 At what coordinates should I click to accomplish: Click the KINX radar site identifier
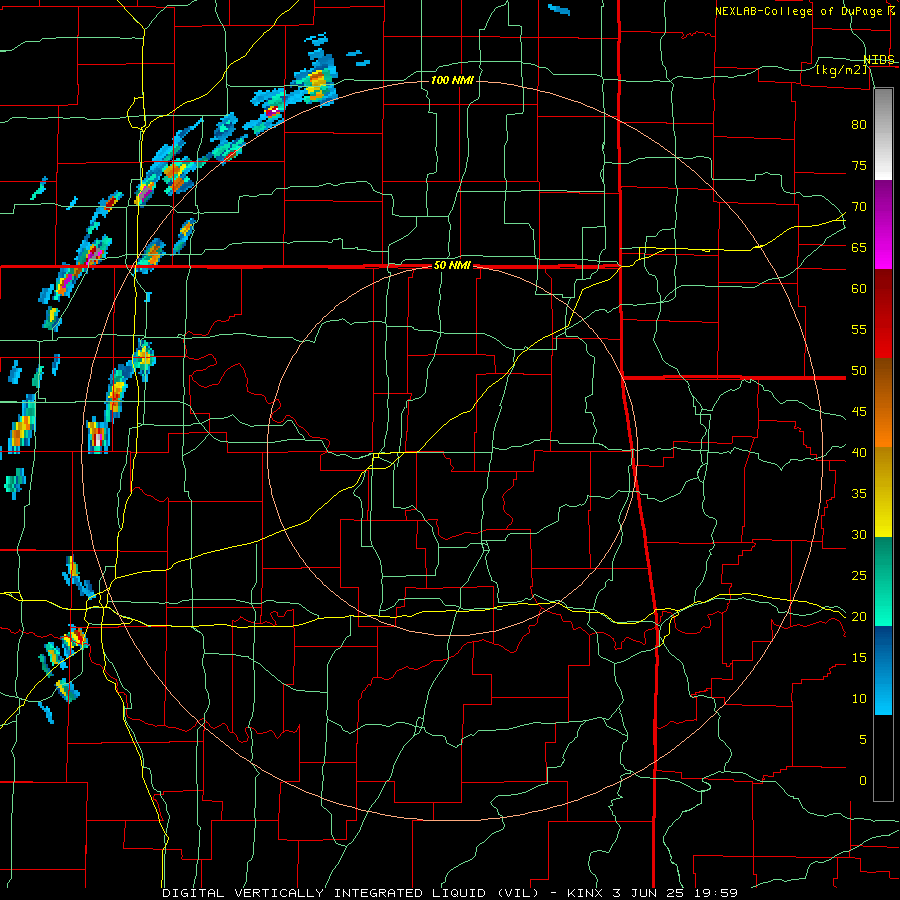pos(584,893)
